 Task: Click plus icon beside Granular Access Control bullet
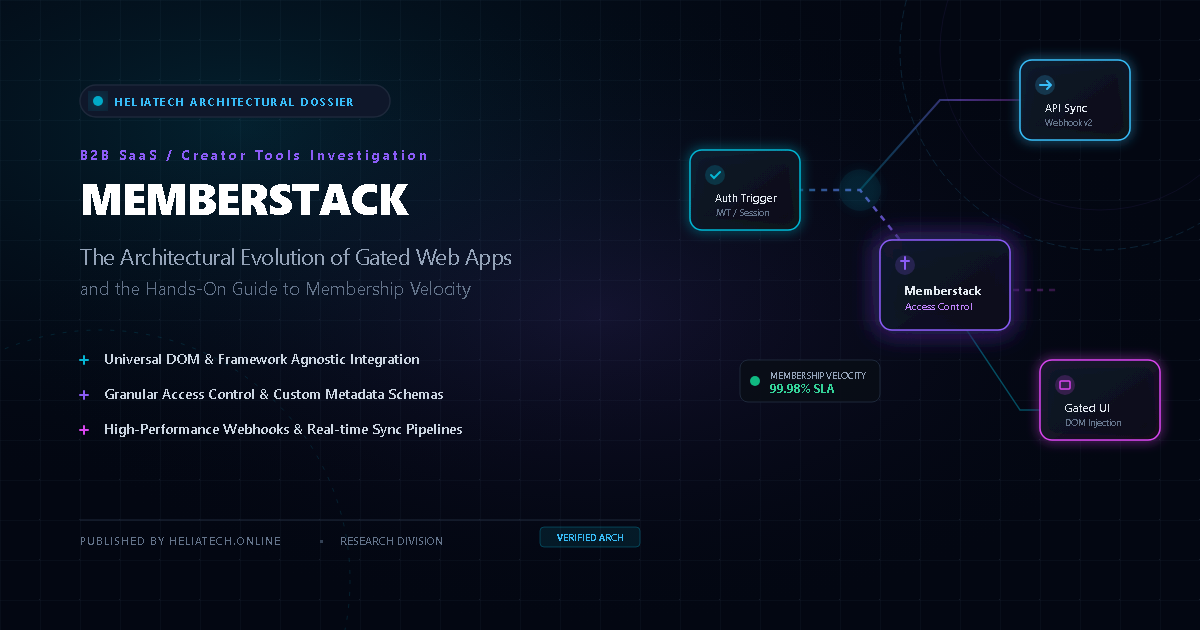pyautogui.click(x=84, y=395)
